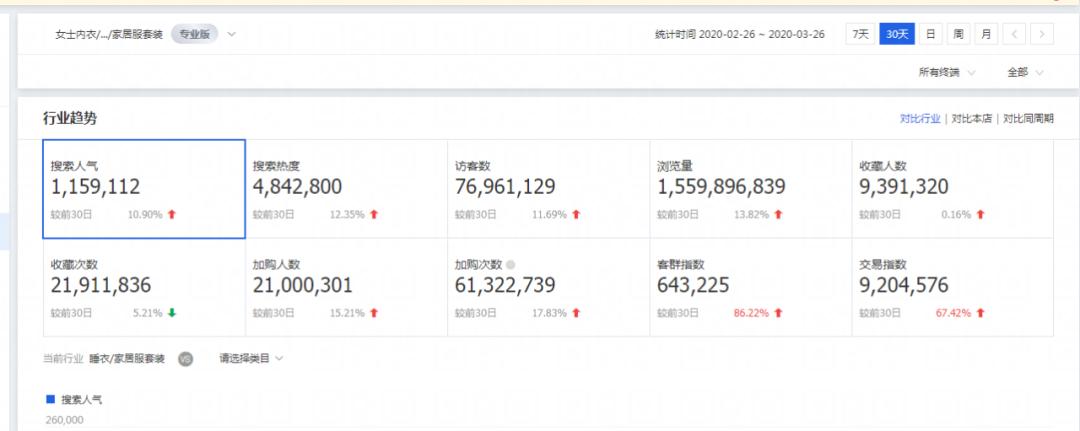Switch to the 日 time granularity

[931, 34]
